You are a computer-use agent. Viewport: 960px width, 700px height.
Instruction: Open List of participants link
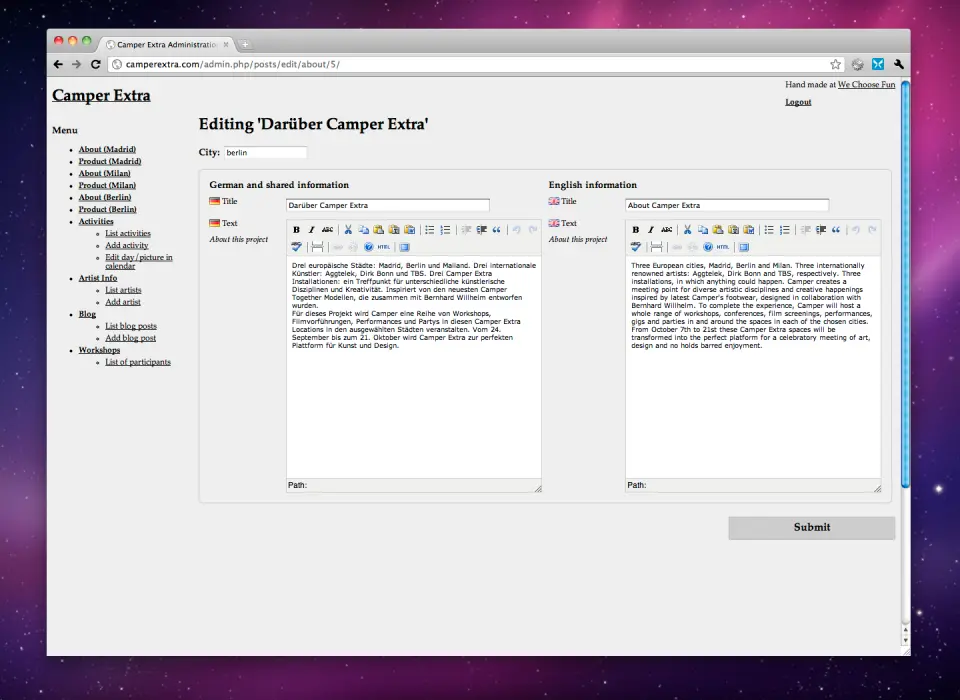click(138, 362)
